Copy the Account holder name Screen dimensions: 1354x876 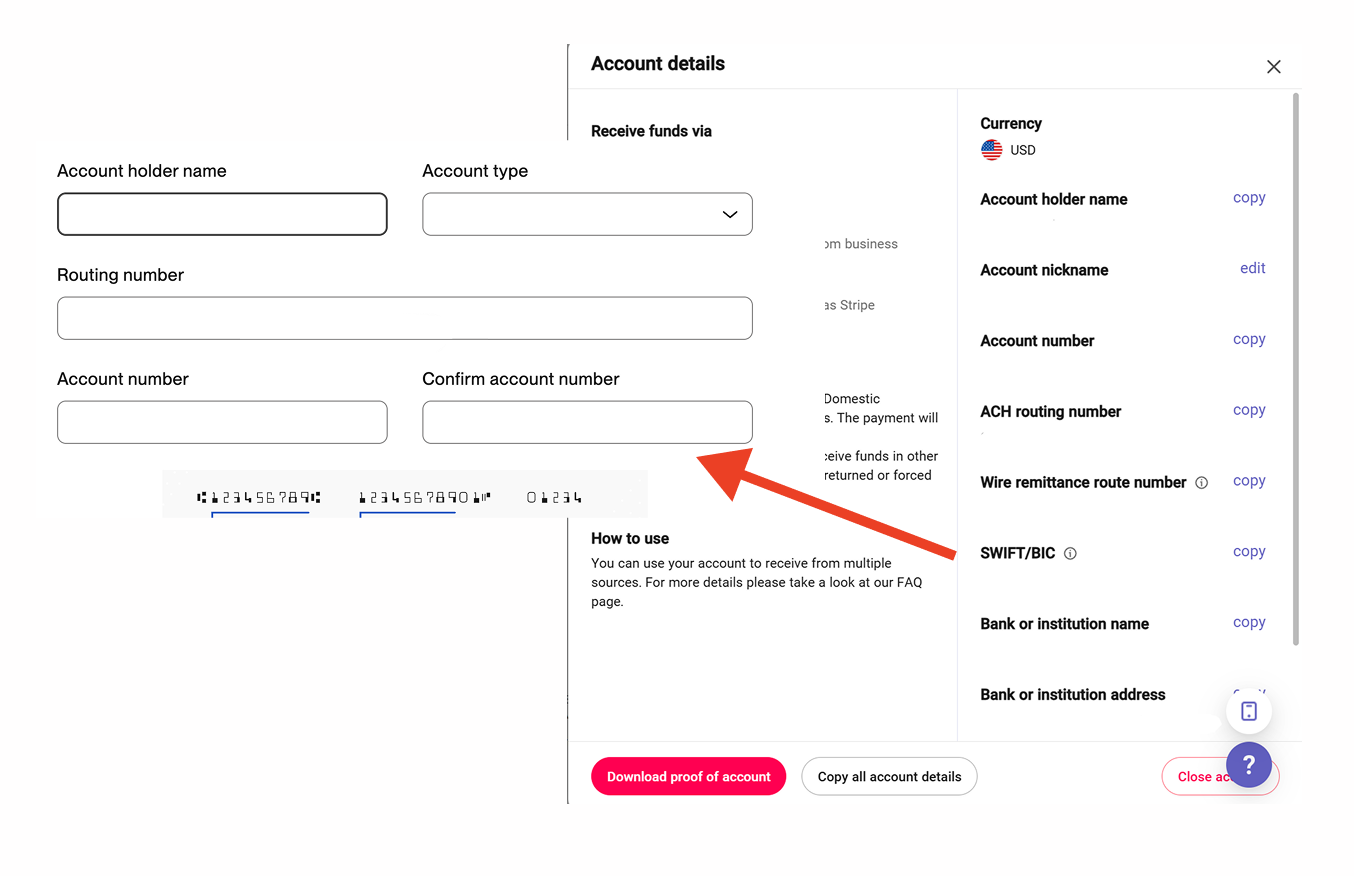click(x=1249, y=198)
